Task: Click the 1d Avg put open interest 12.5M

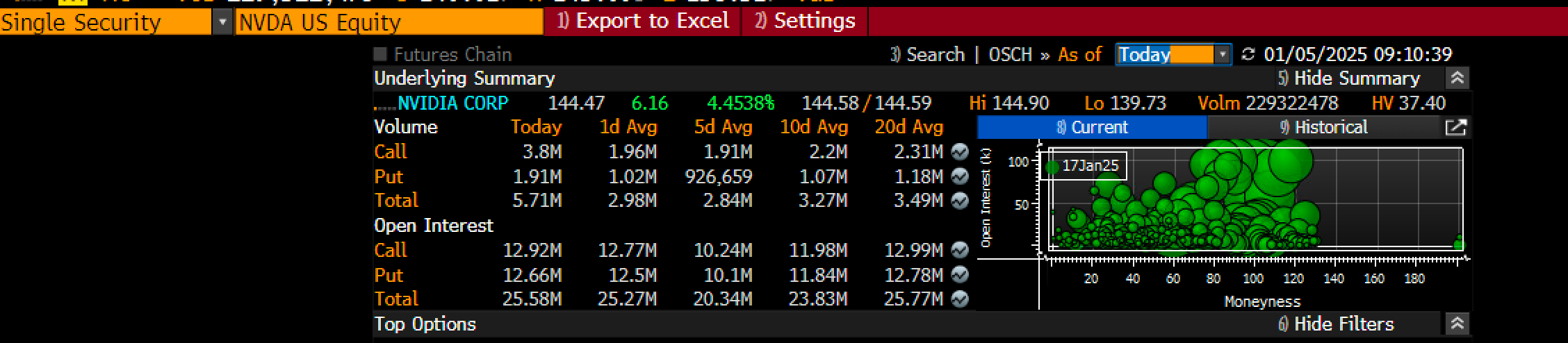Action: coord(632,275)
